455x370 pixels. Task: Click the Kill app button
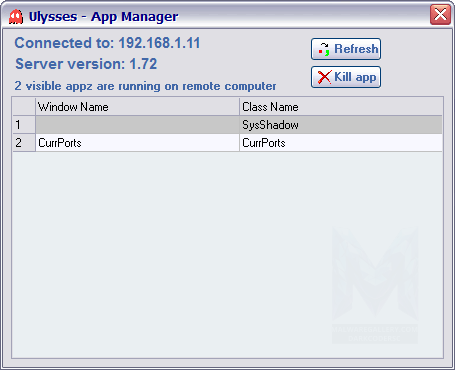(x=346, y=77)
